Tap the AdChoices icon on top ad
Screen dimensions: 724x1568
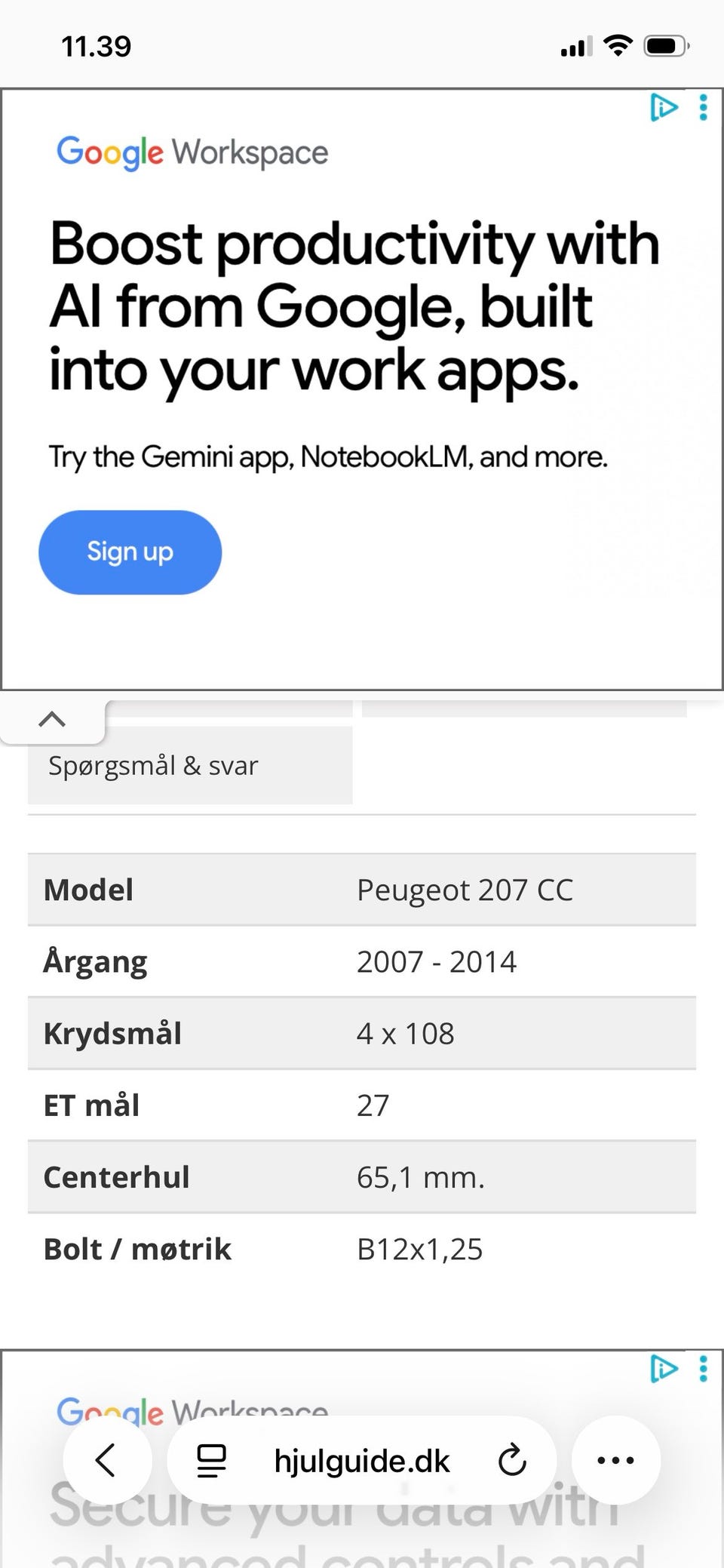point(663,108)
